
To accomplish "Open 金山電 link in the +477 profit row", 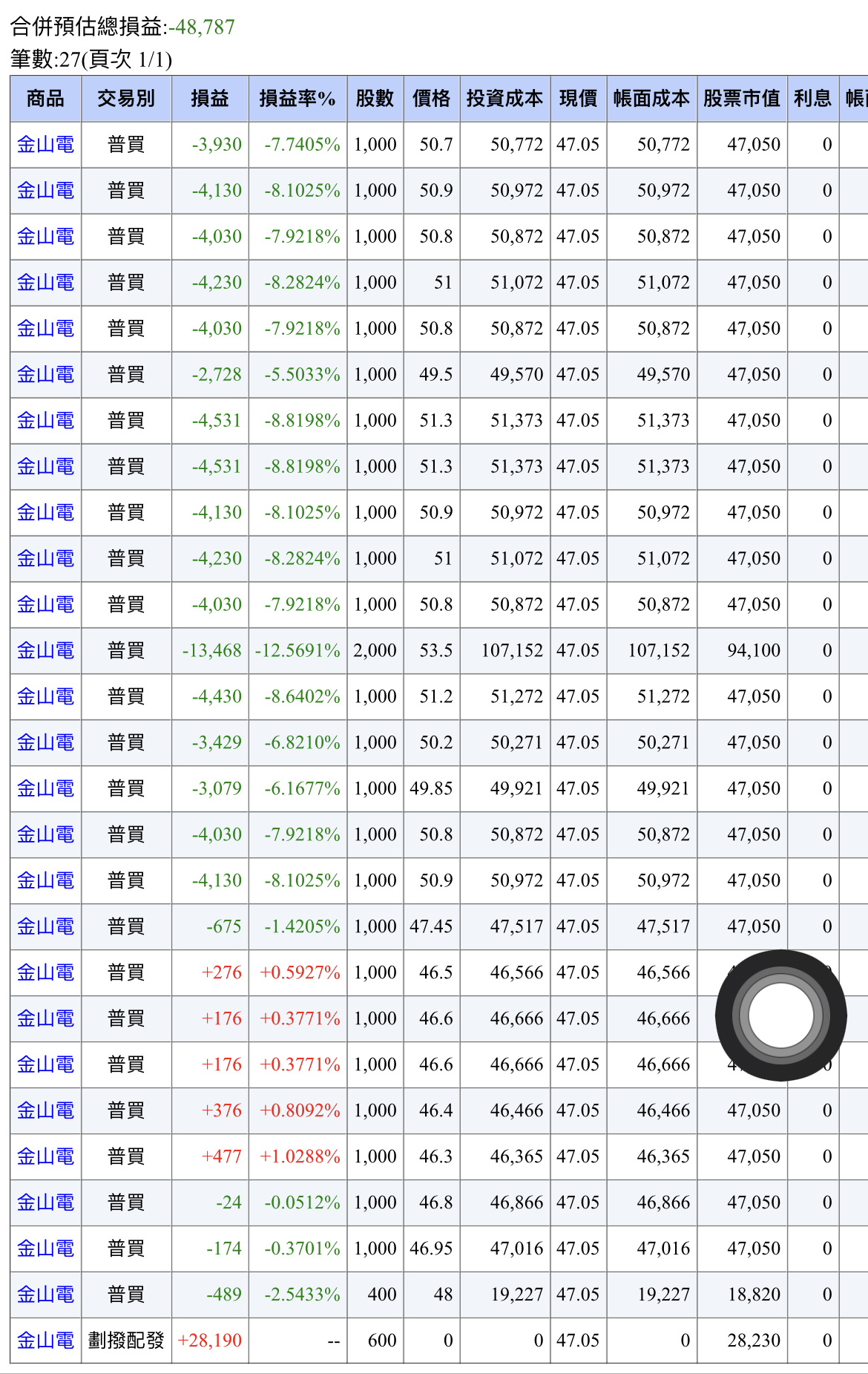I will (x=45, y=1157).
